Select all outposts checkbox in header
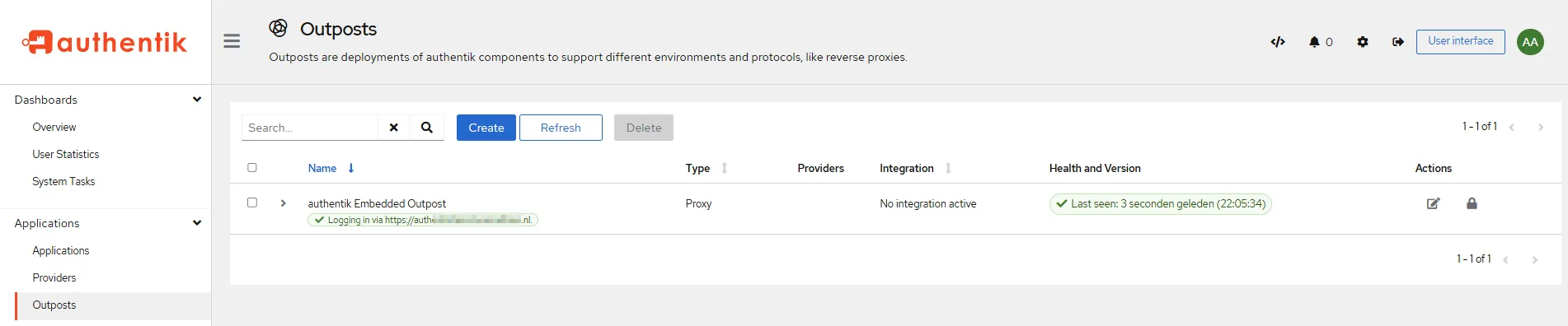 click(252, 167)
